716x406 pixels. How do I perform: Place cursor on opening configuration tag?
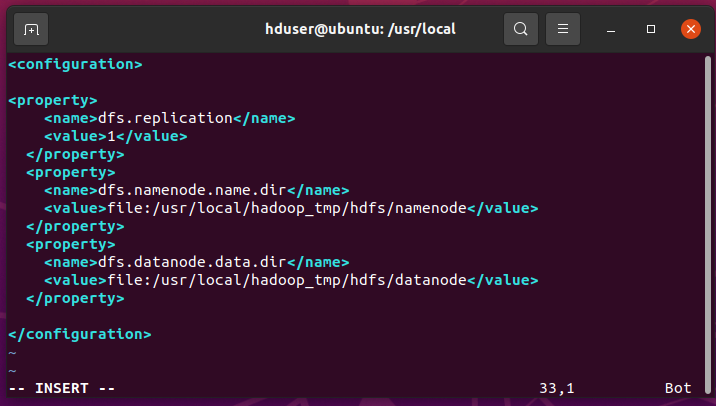point(75,64)
